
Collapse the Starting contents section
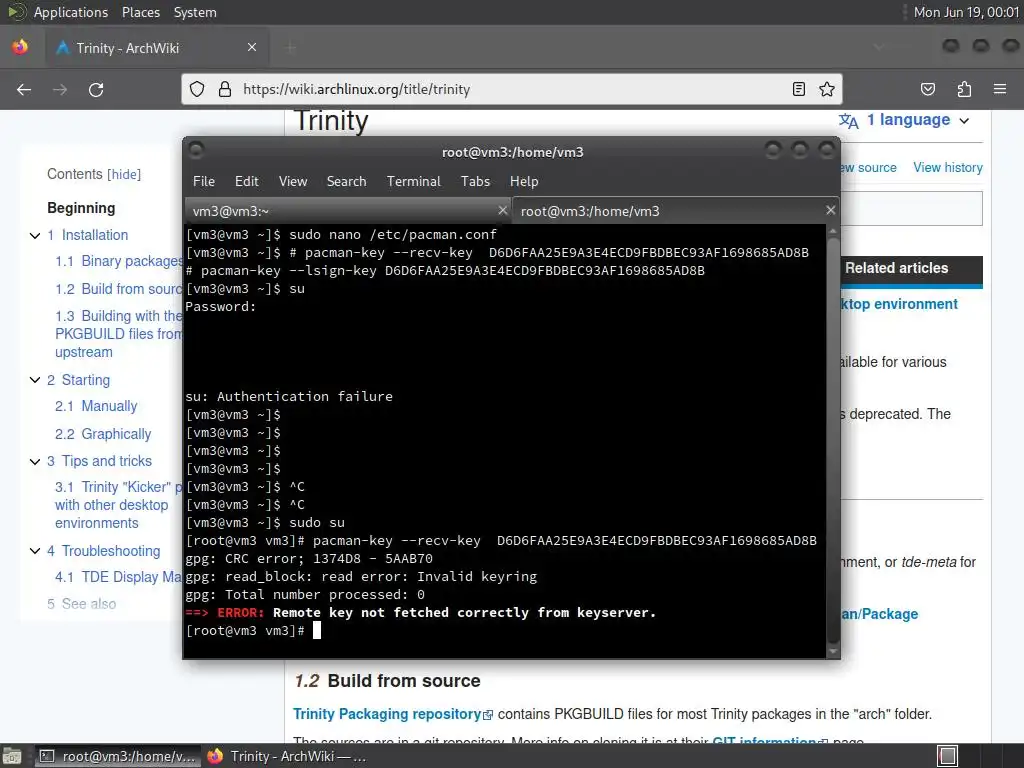pyautogui.click(x=35, y=380)
